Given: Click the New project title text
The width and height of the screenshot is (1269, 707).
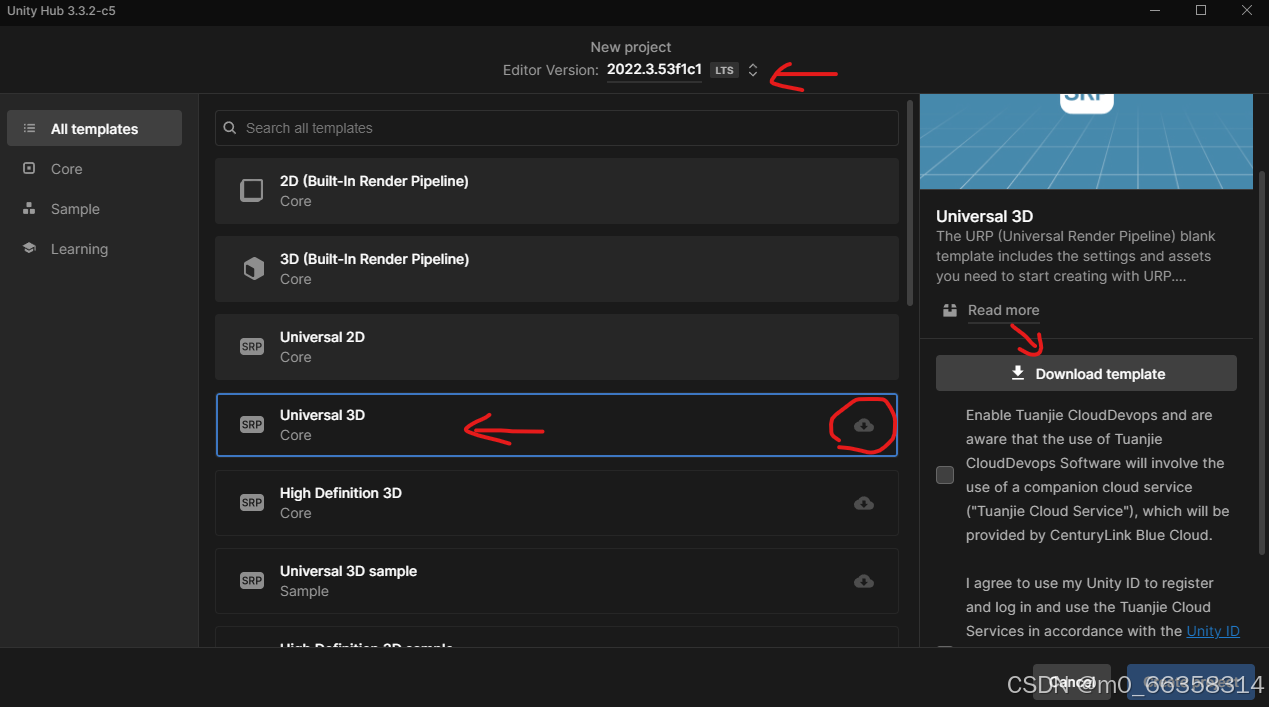Looking at the screenshot, I should pyautogui.click(x=631, y=47).
